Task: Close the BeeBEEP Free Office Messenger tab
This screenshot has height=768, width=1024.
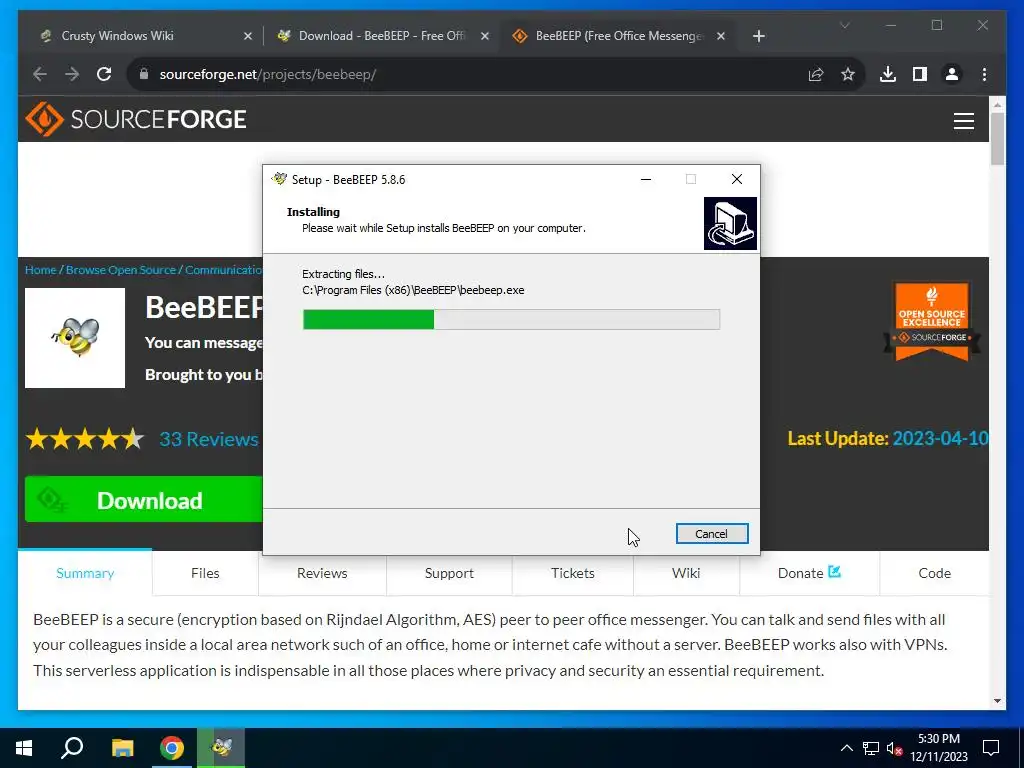Action: [x=720, y=36]
